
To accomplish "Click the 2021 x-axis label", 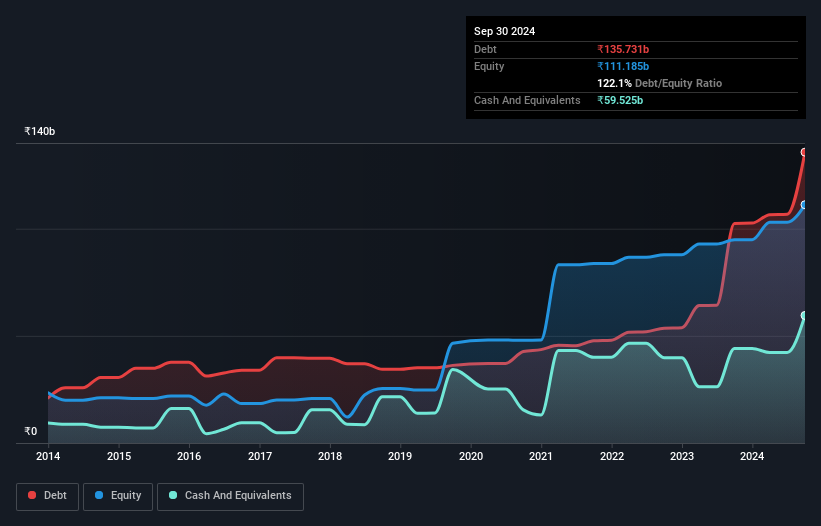I will pos(541,456).
